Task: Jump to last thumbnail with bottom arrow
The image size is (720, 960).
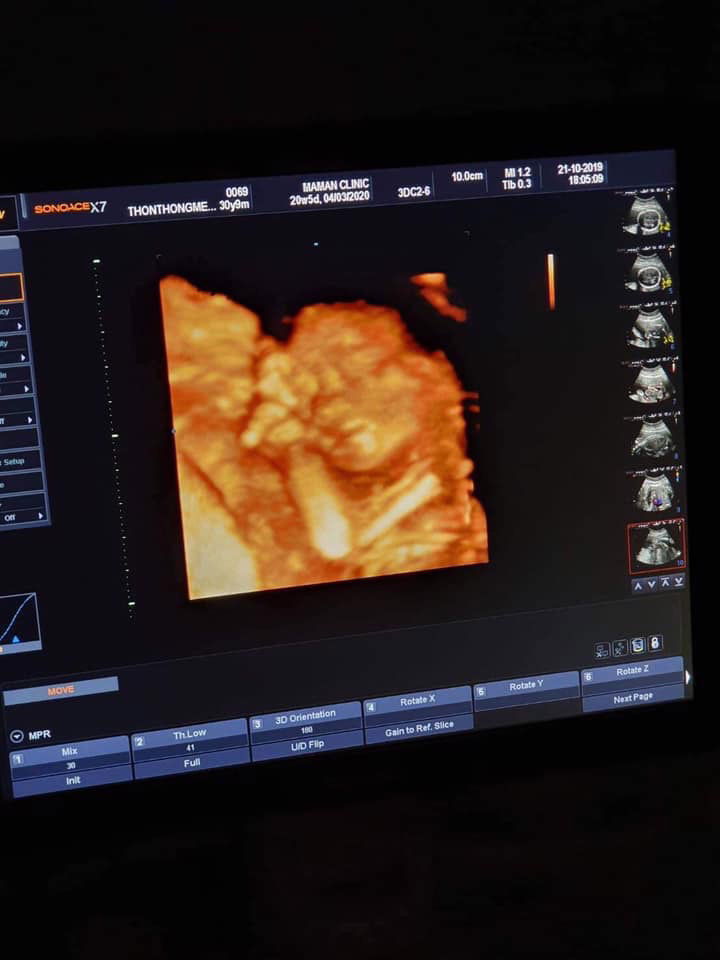Action: 679,582
